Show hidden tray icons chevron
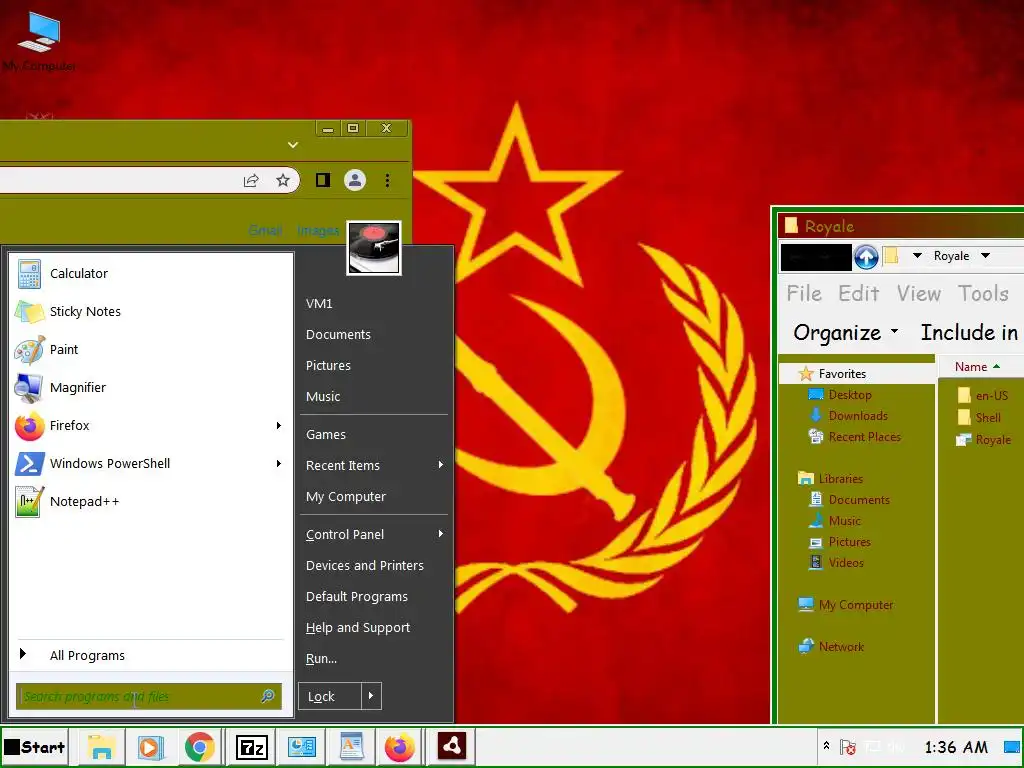 point(826,746)
